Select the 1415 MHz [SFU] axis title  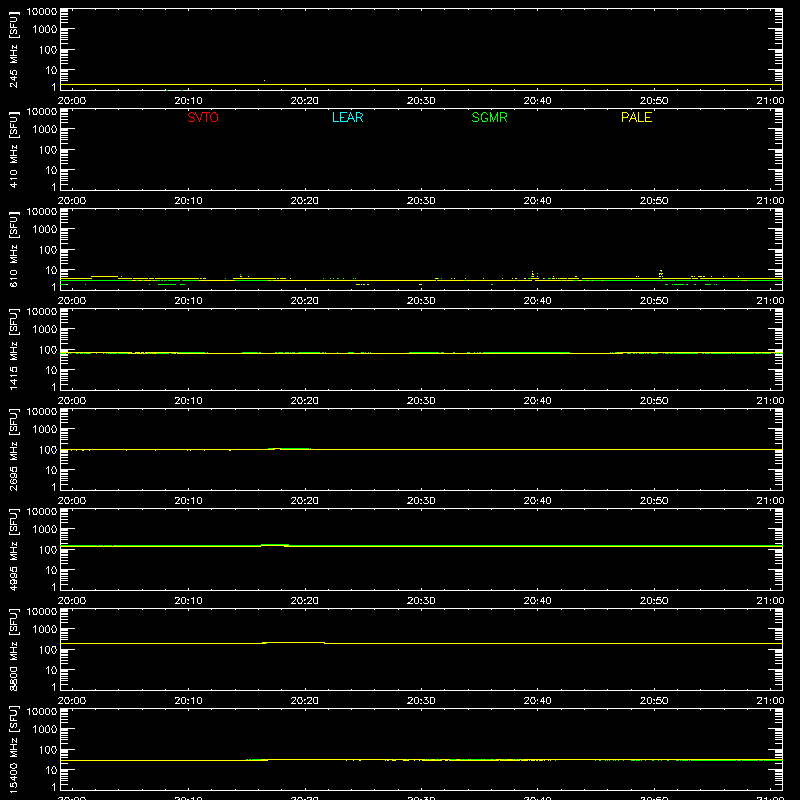click(13, 349)
